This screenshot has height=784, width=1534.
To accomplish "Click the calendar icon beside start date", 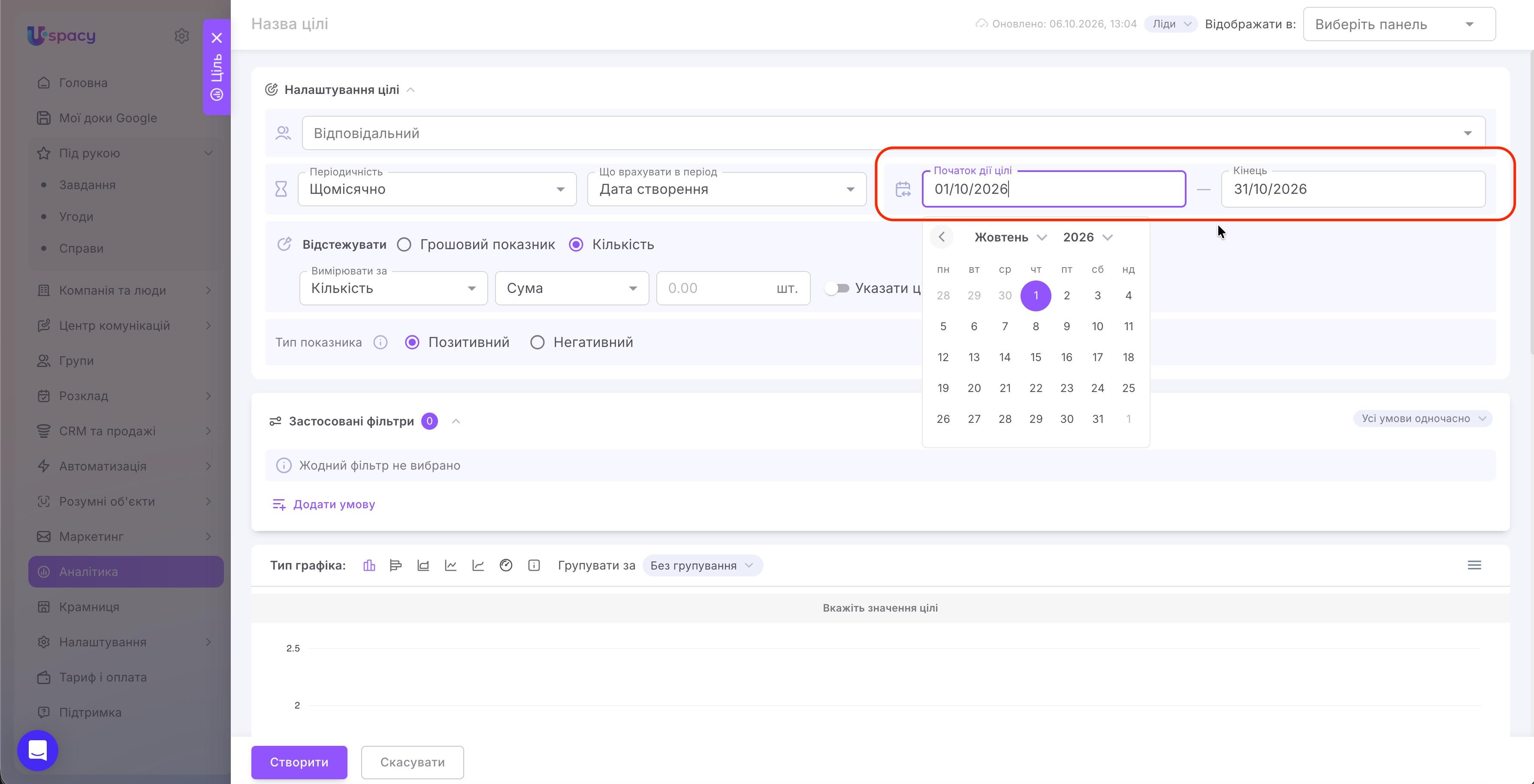I will 903,189.
